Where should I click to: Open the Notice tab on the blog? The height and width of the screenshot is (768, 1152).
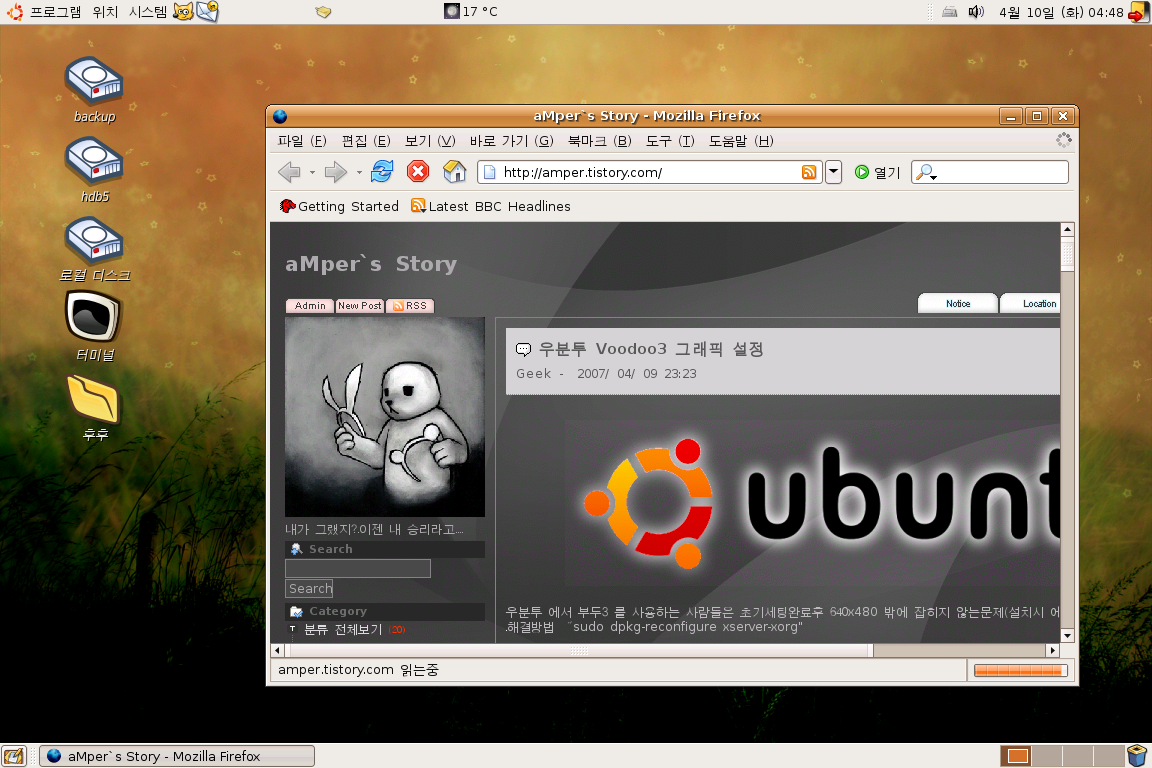958,304
